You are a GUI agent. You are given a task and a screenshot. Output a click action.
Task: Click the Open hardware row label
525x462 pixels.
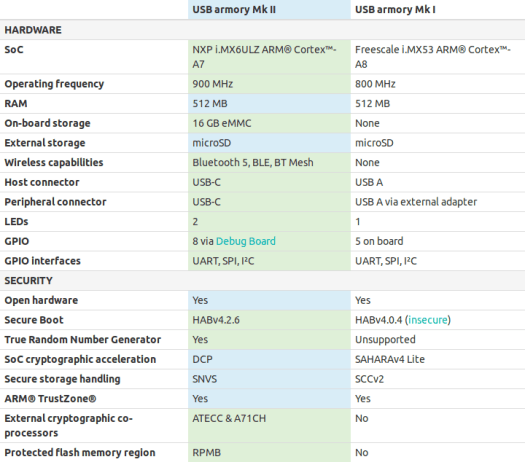(41, 300)
